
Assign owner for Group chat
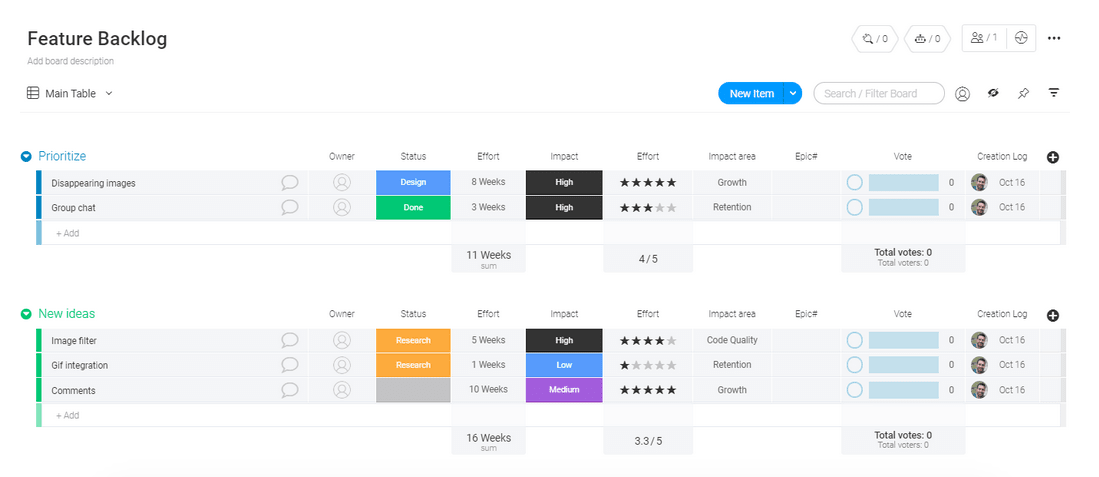click(x=342, y=207)
